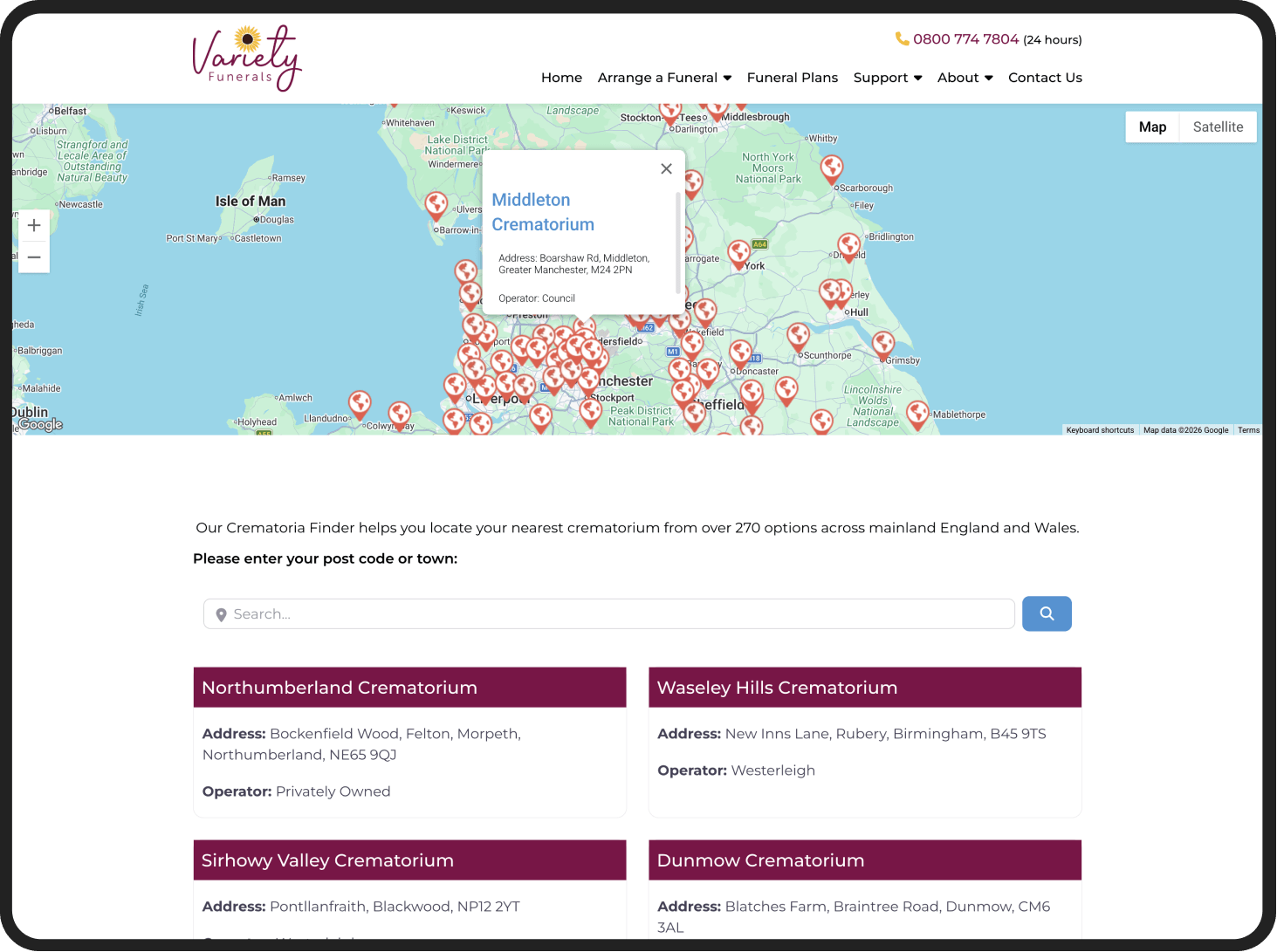The width and height of the screenshot is (1277, 952).
Task: Open the Contact Us page
Action: [x=1045, y=78]
